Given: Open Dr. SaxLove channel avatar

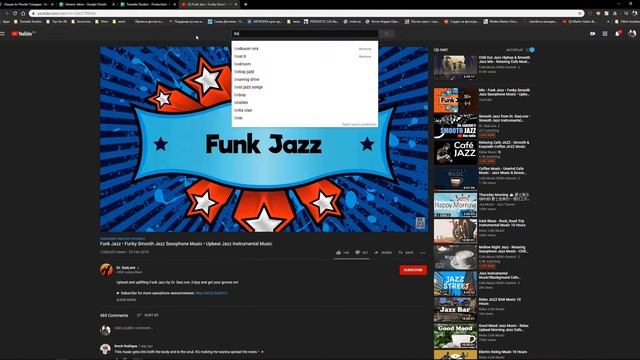Looking at the screenshot, I should pos(106,270).
